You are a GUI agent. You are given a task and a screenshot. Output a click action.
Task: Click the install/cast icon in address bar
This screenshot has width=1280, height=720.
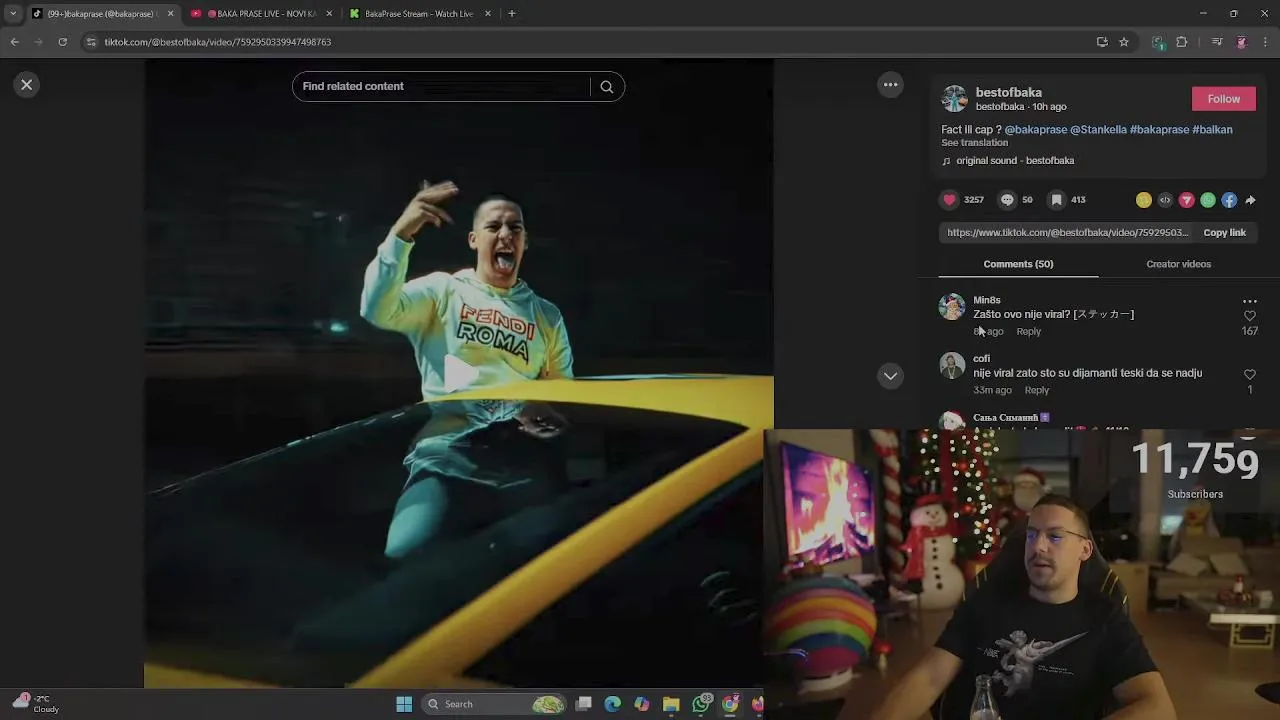(1102, 42)
